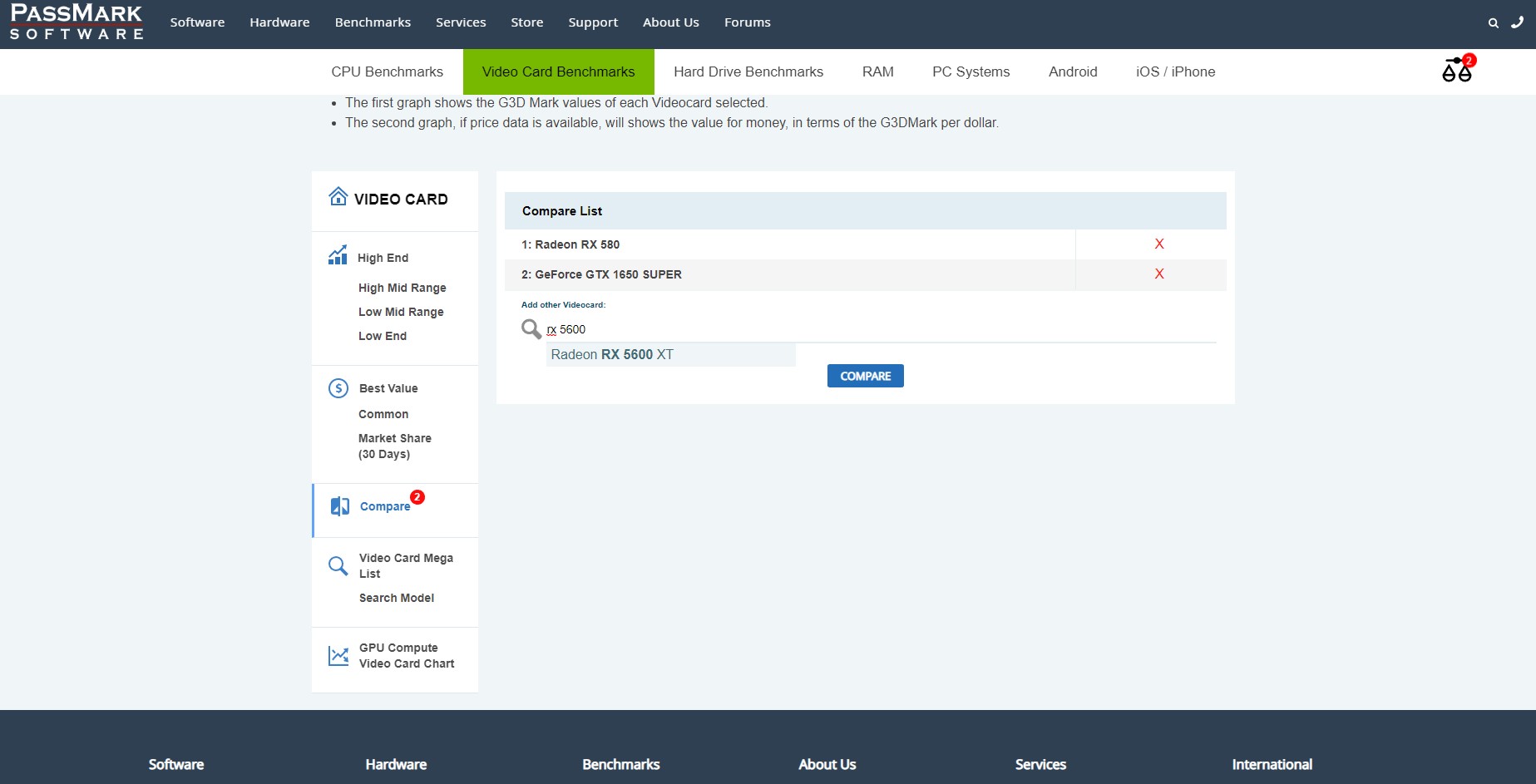Open the Hardware top menu
Screen dimensions: 1536x784
[279, 22]
